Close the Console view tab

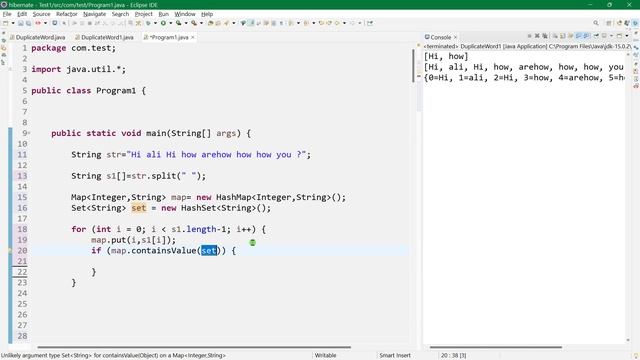(x=455, y=37)
